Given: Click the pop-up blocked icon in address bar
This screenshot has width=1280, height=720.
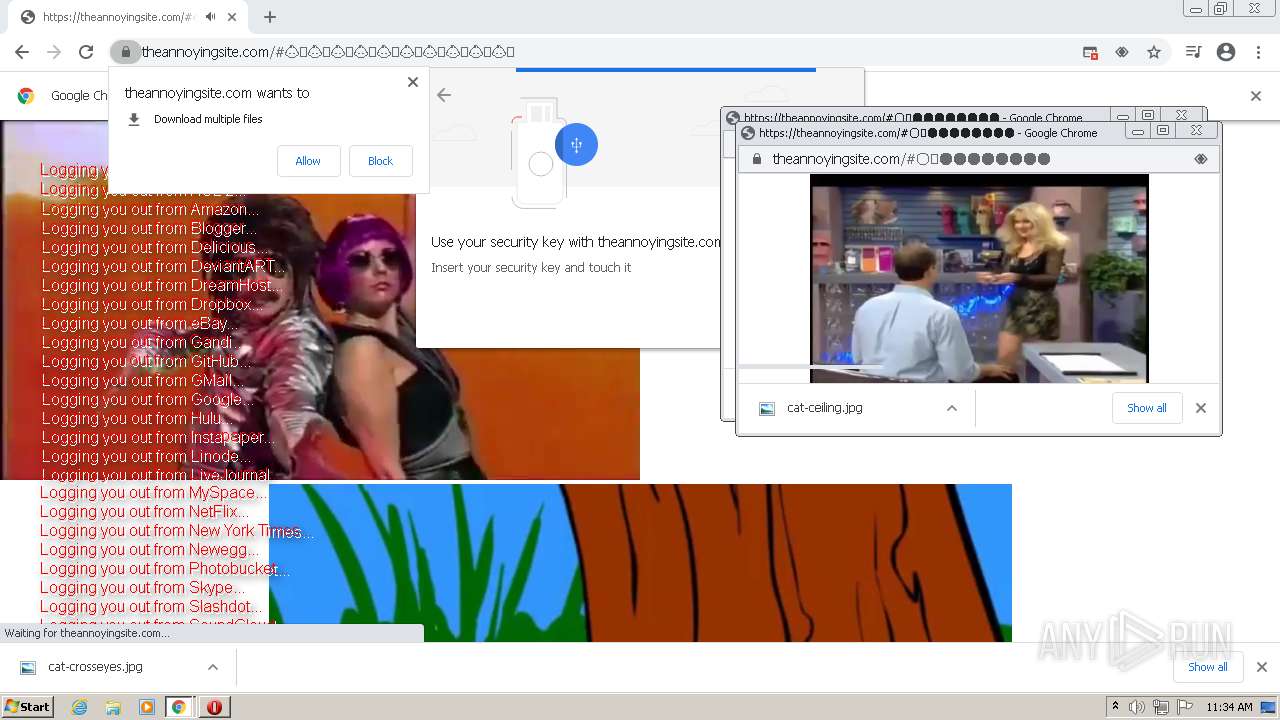Looking at the screenshot, I should pos(1090,52).
